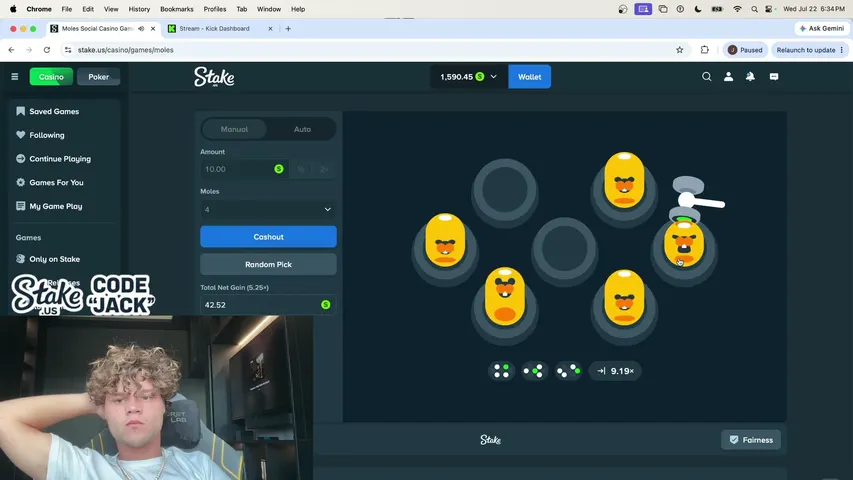This screenshot has height=480, width=853.
Task: Switch to Auto betting mode
Action: pos(302,130)
